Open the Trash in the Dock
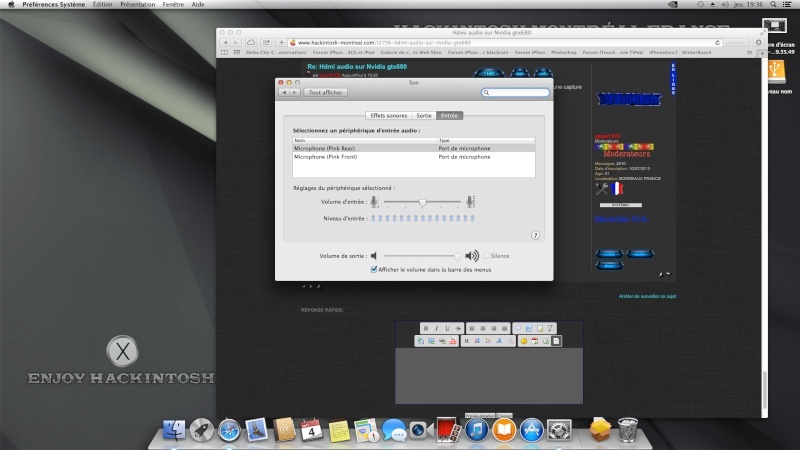Screen dimensions: 800x450 (628, 430)
